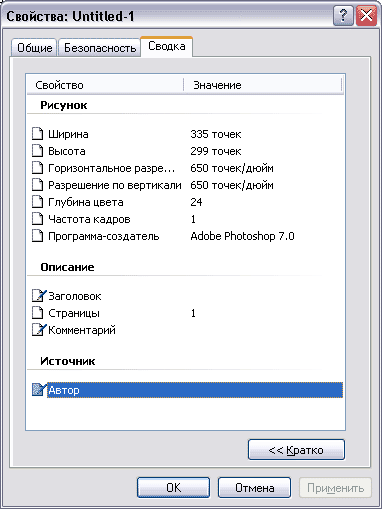Confirm with the OK button
Image resolution: width=382 pixels, height=509 pixels.
[173, 488]
